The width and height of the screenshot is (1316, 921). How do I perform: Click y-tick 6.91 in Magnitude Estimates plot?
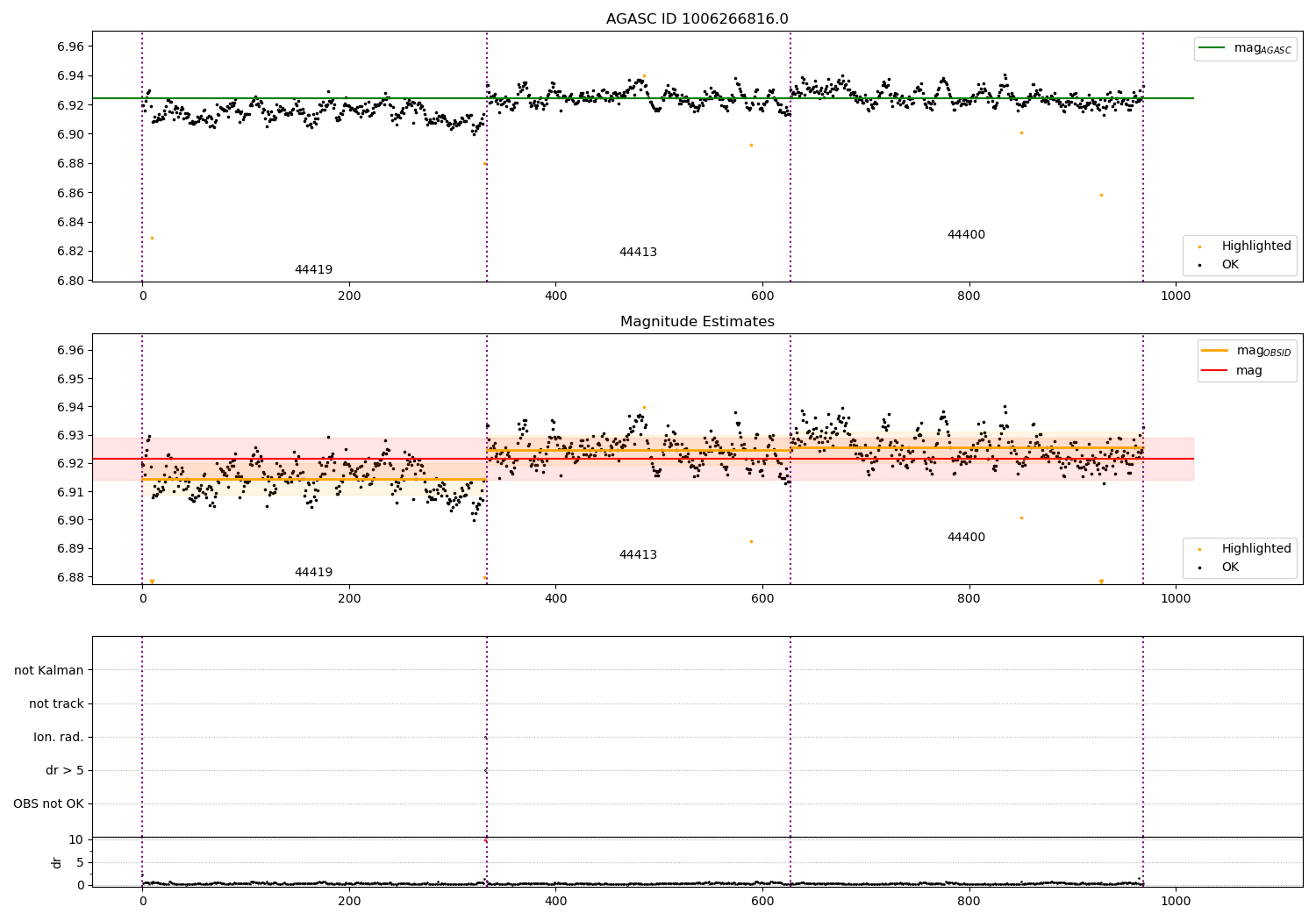click(x=69, y=492)
